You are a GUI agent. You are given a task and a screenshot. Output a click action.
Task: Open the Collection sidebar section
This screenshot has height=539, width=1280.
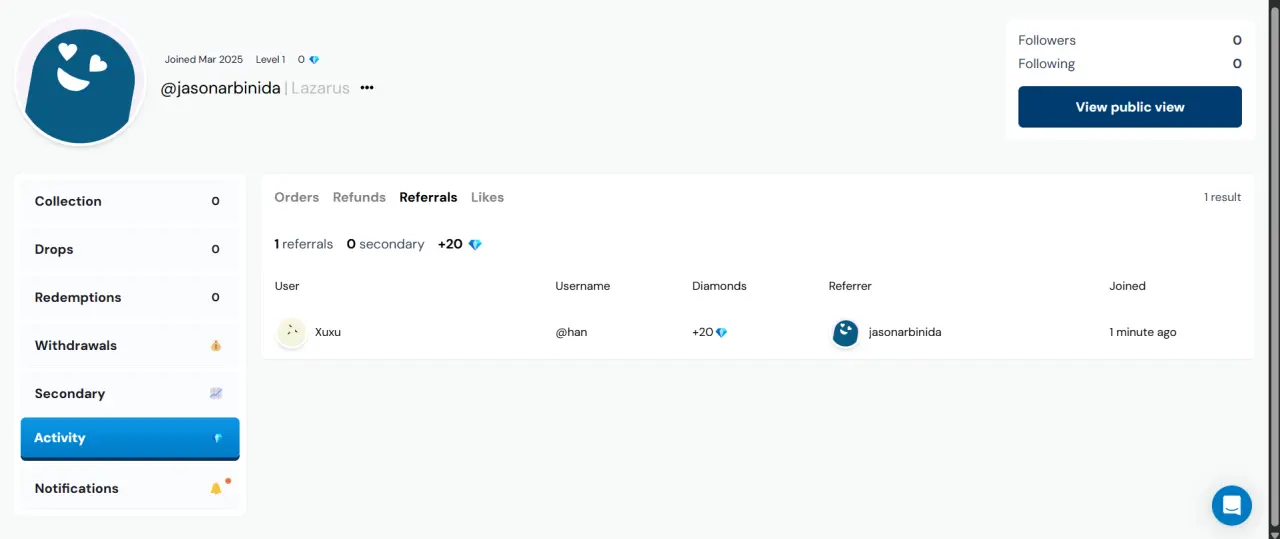click(130, 201)
